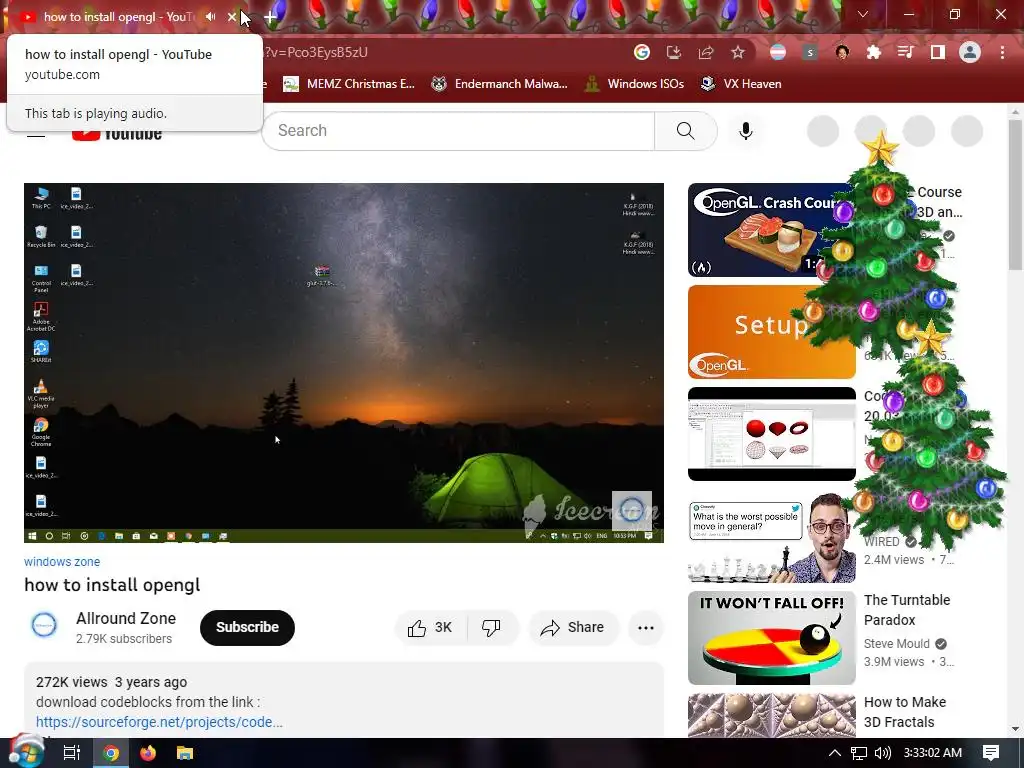The width and height of the screenshot is (1024, 768).
Task: Open the clock showing 3:33:02 AM
Action: click(x=933, y=753)
